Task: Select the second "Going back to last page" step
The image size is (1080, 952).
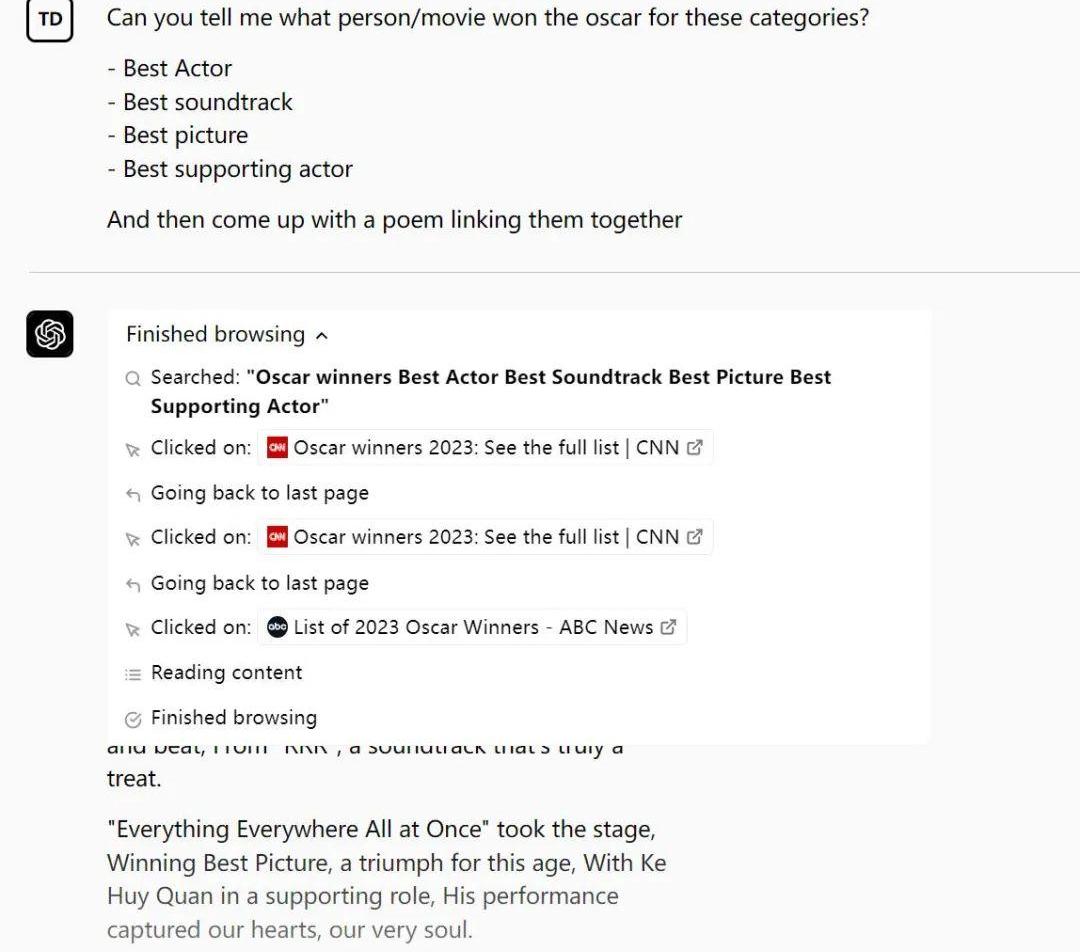Action: [x=259, y=583]
